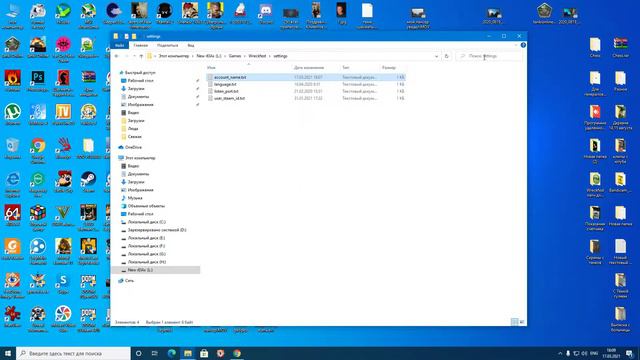This screenshot has width=640, height=360.
Task: Click Chrome icon on the taskbar
Action: pyautogui.click(x=237, y=353)
